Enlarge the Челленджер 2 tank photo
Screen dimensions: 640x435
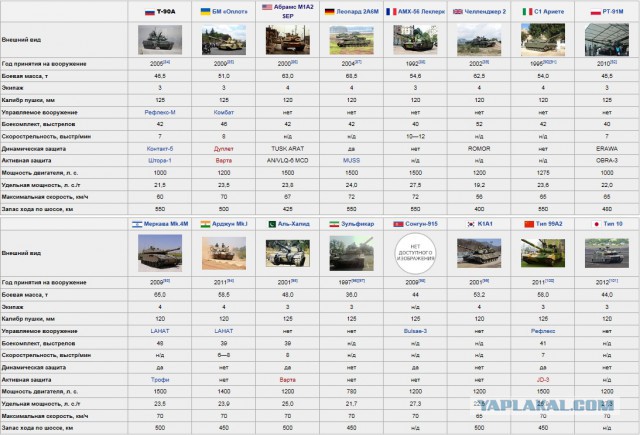[x=479, y=40]
